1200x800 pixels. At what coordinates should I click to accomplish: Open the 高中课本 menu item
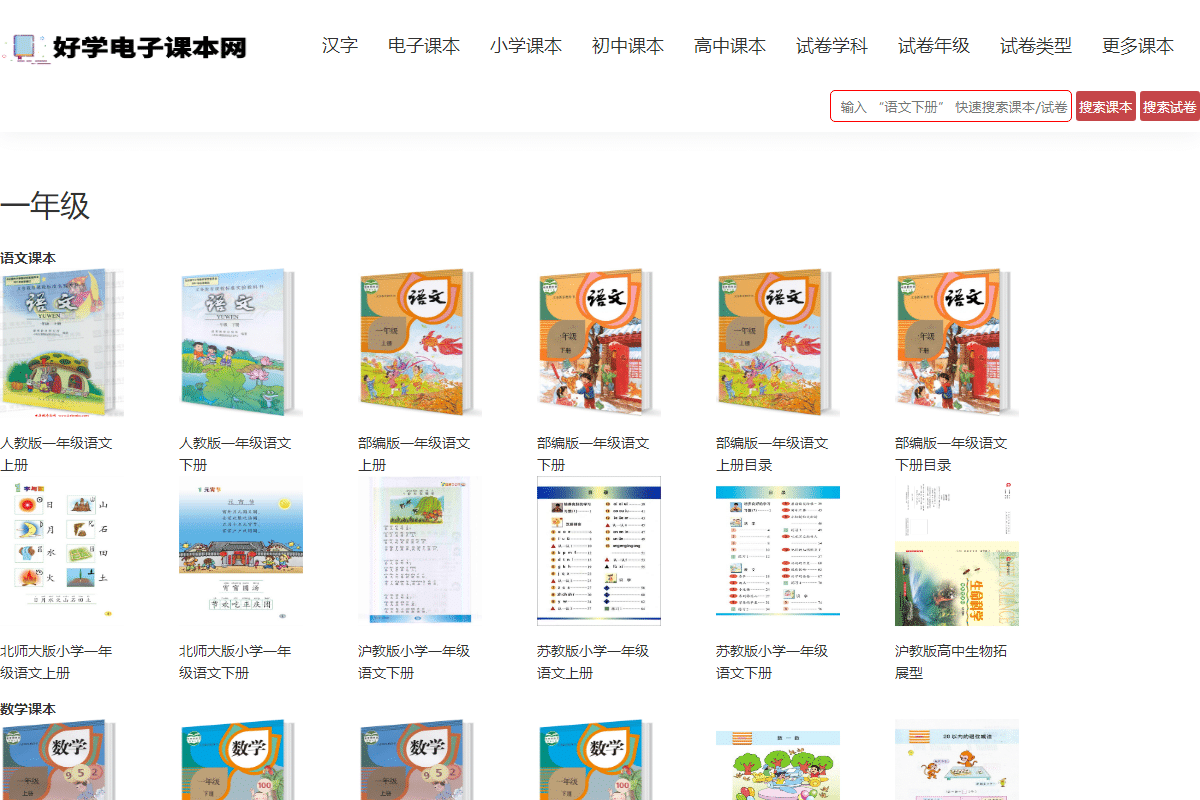coord(730,46)
